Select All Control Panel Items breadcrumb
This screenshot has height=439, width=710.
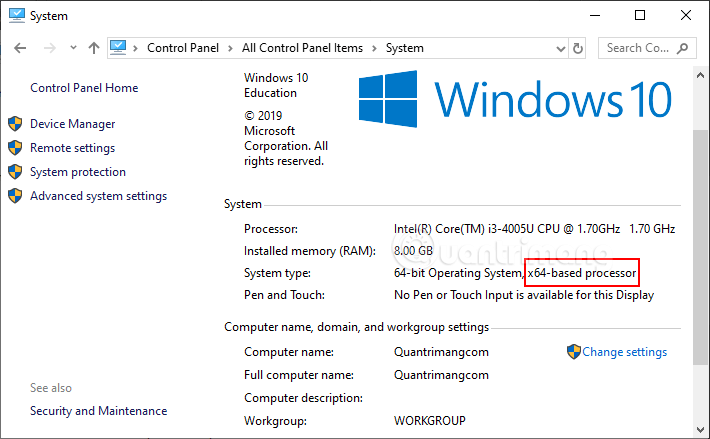(x=304, y=48)
